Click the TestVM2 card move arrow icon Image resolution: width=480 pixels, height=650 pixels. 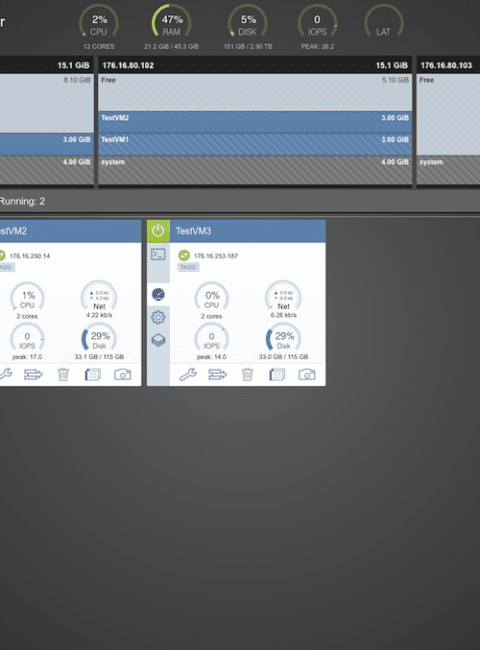pyautogui.click(x=33, y=375)
